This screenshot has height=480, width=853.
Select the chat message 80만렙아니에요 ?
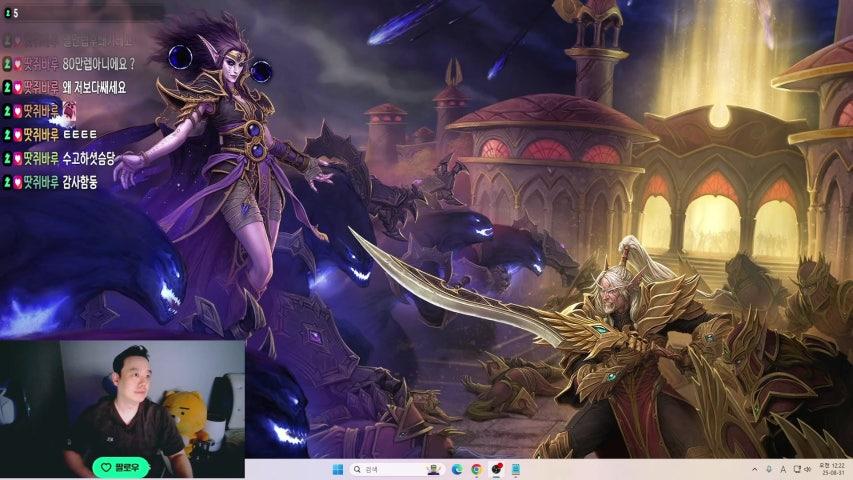(x=98, y=64)
